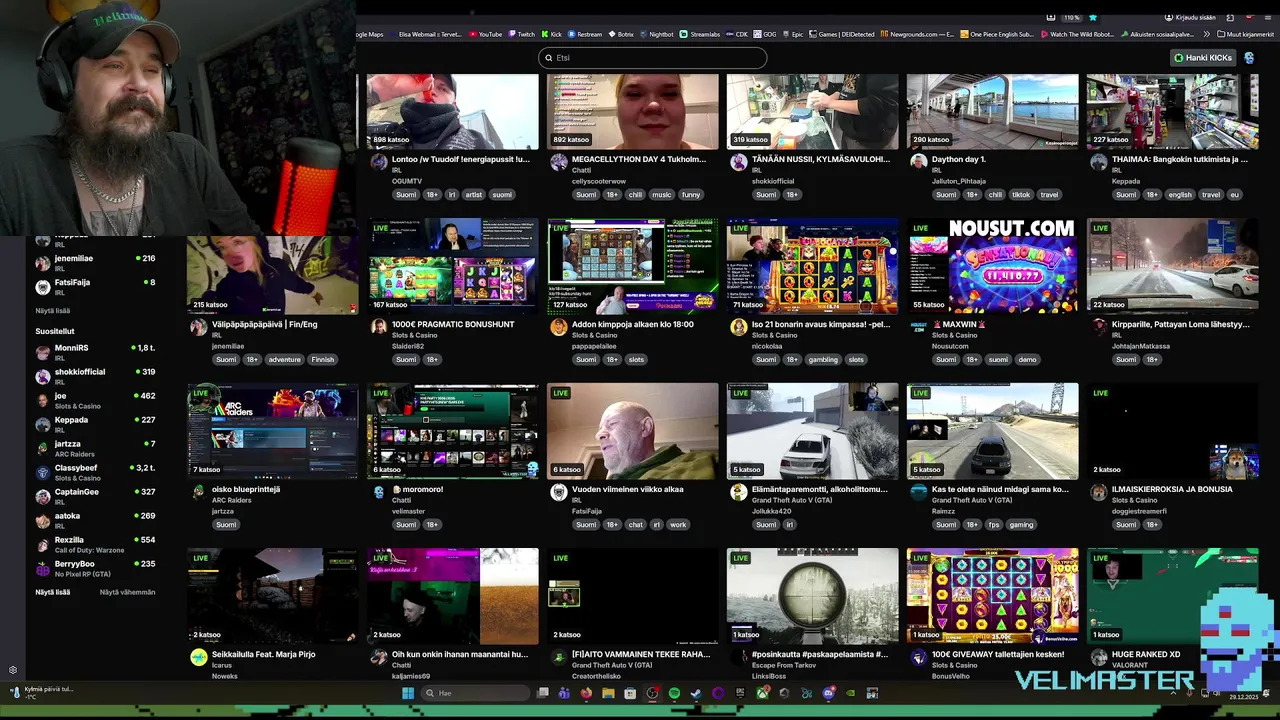Click the fps tag under Raimzz stream

994,524
